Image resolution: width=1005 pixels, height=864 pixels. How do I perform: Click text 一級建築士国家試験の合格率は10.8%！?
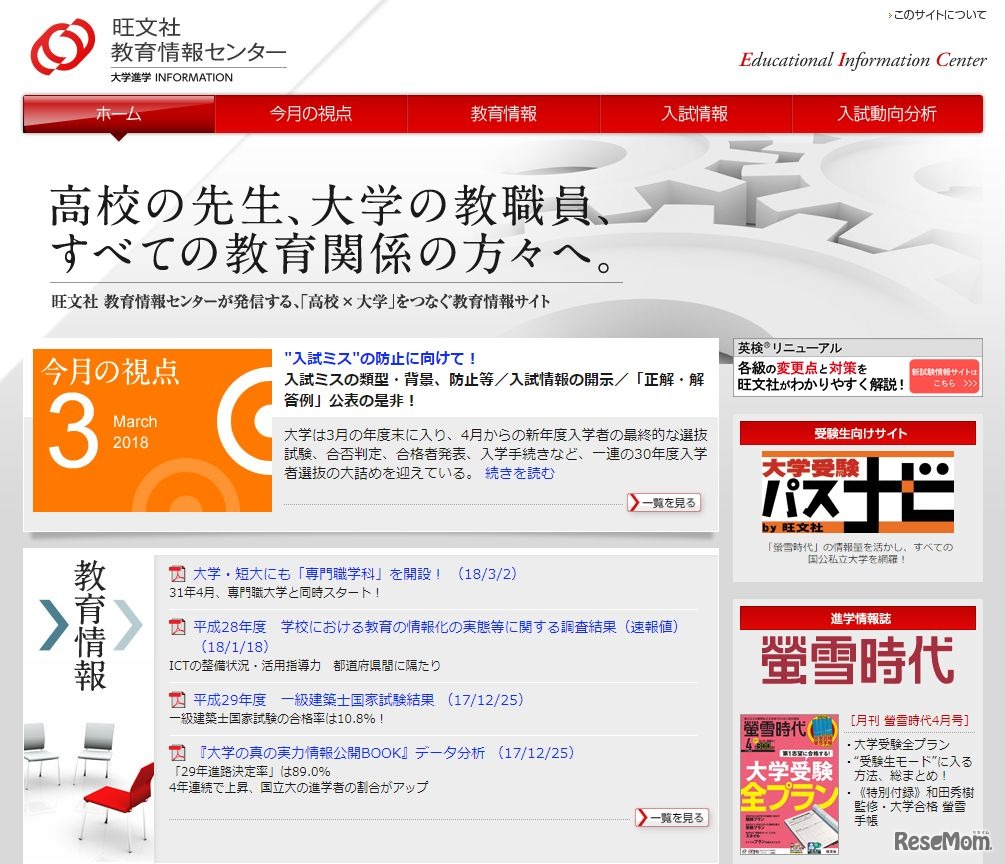tap(277, 719)
